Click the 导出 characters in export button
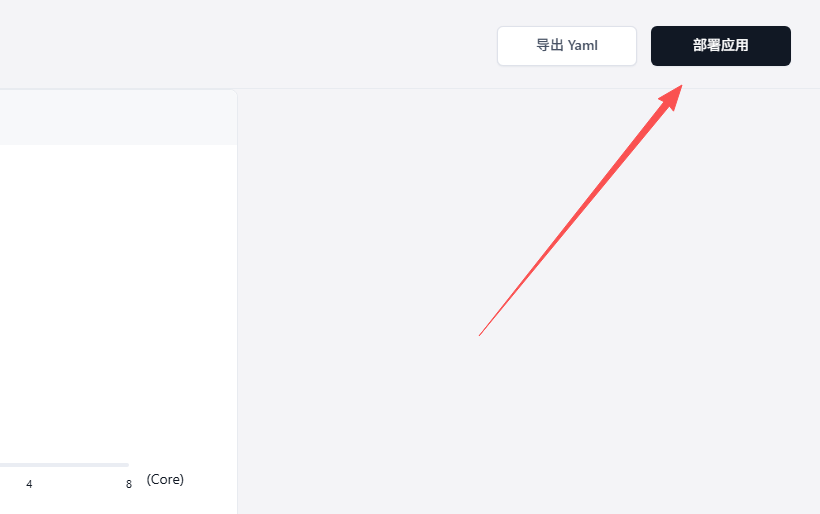 550,45
